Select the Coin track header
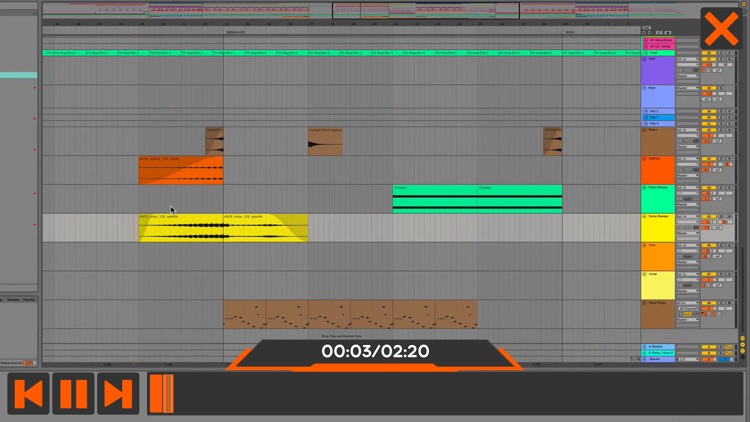This screenshot has height=422, width=750. [x=658, y=256]
